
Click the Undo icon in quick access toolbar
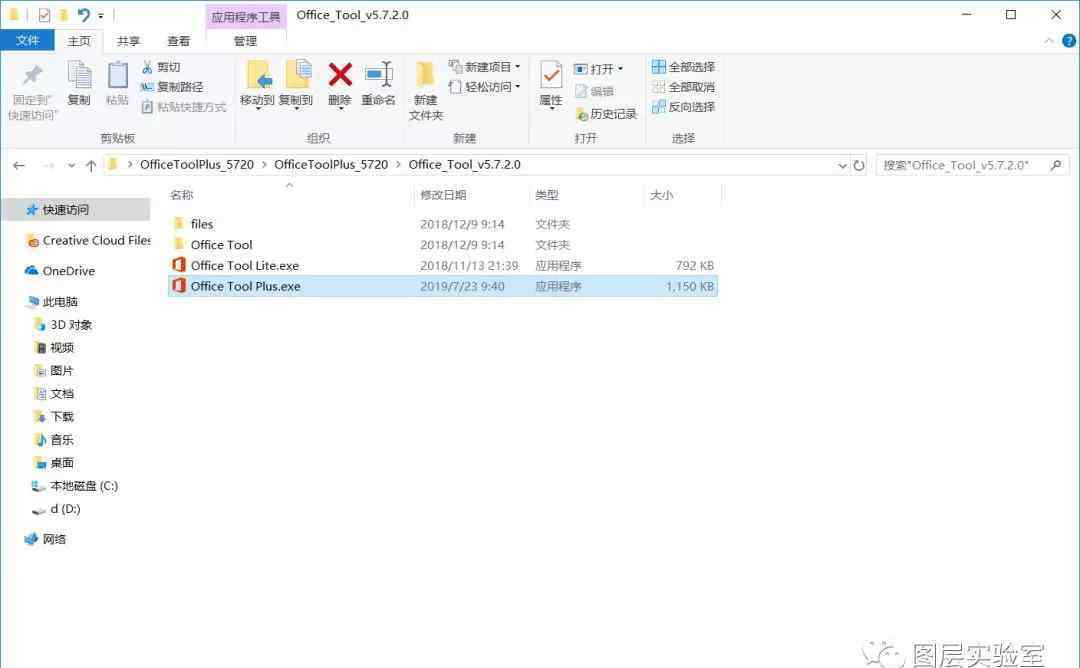(x=83, y=14)
